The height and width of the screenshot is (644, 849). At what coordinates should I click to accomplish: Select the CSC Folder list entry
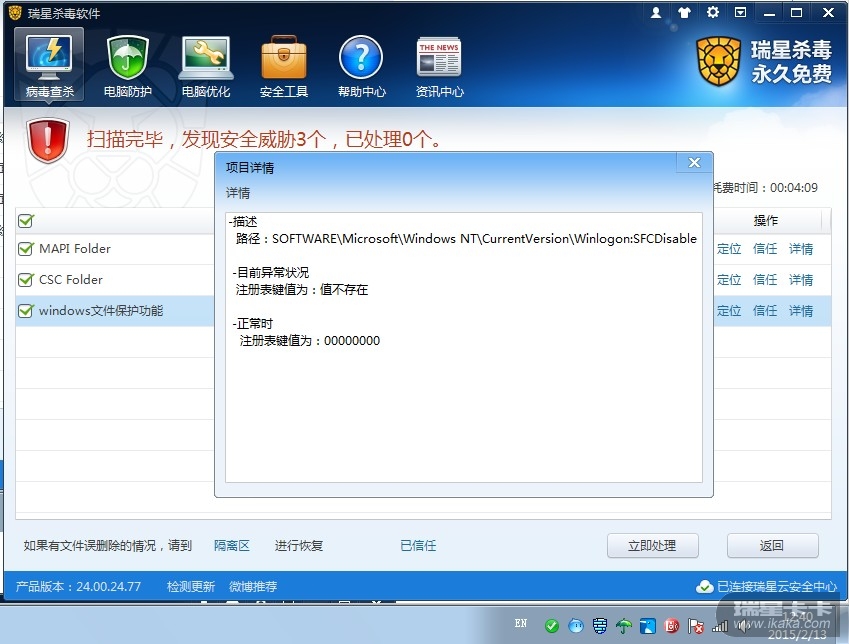click(70, 279)
